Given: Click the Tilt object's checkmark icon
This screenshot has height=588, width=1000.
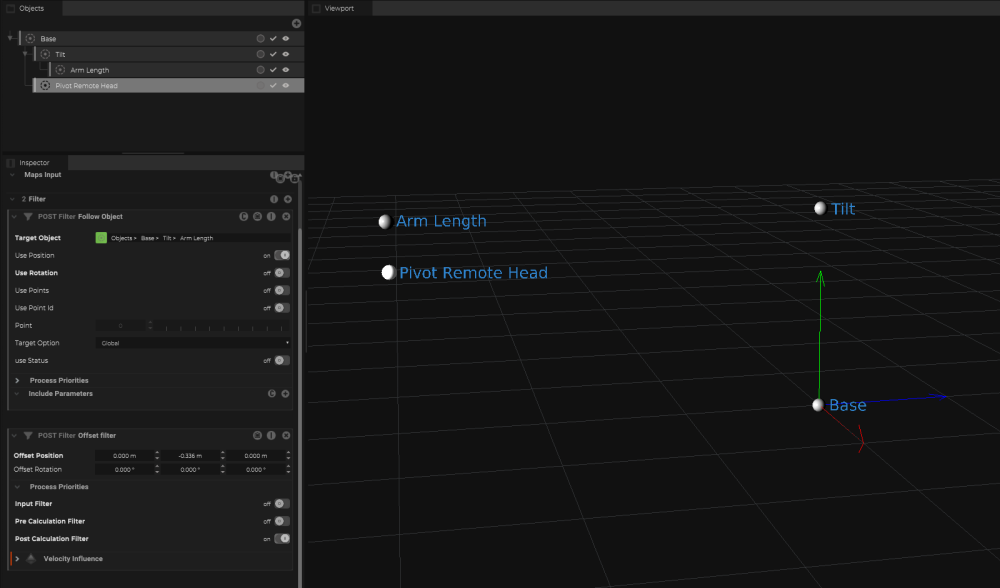Looking at the screenshot, I should click(273, 54).
